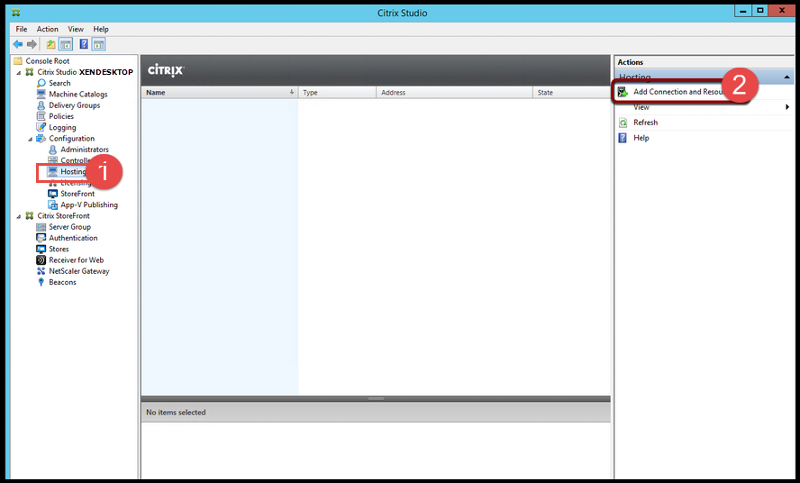The image size is (800, 483).
Task: Click the splitter grip above details pane
Action: tap(376, 399)
